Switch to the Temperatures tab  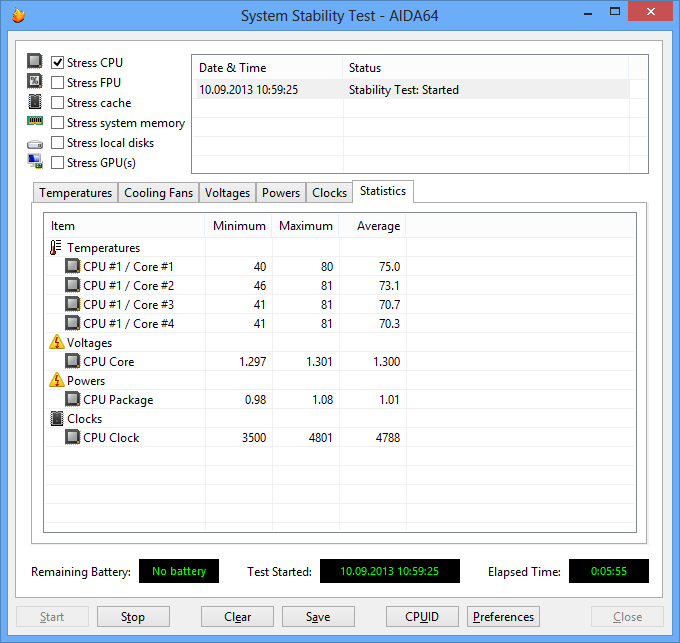(75, 193)
